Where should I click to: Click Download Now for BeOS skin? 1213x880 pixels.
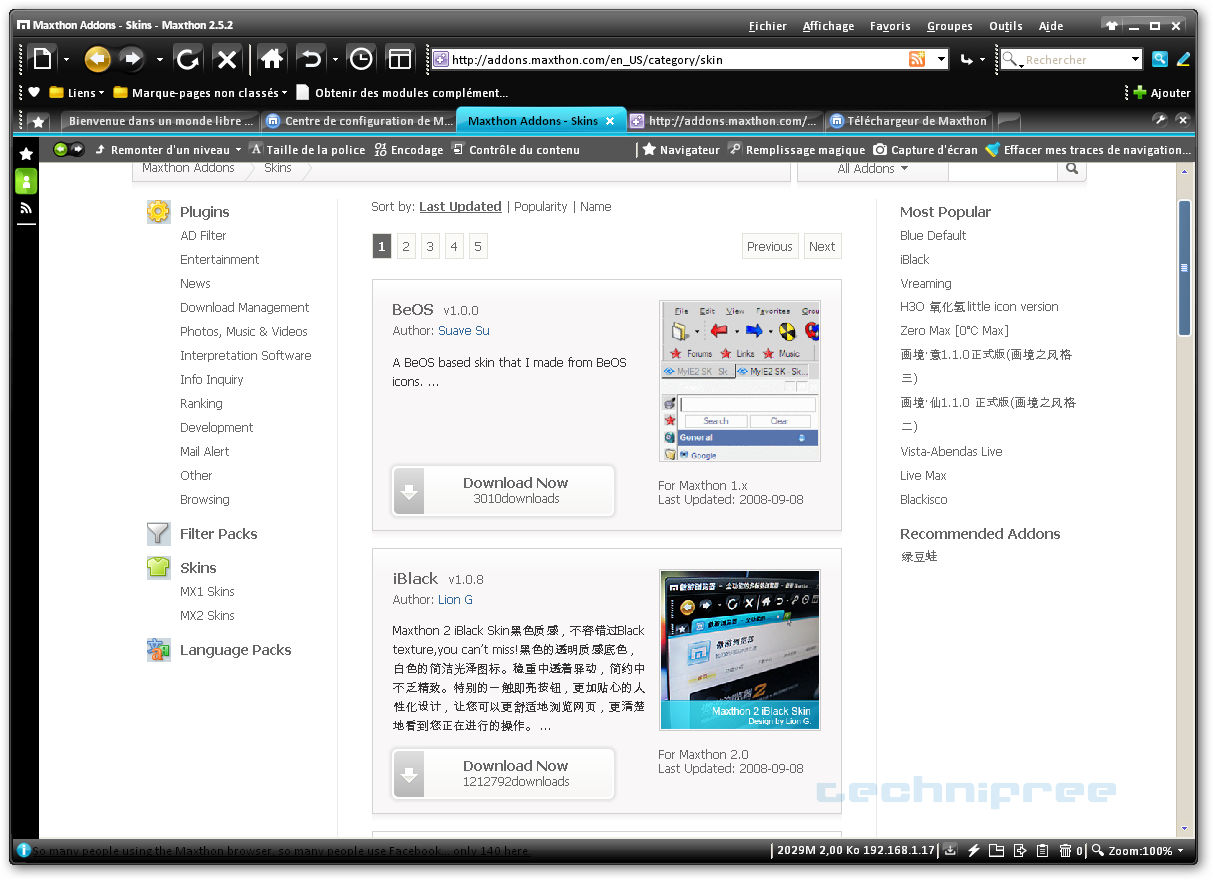(503, 490)
